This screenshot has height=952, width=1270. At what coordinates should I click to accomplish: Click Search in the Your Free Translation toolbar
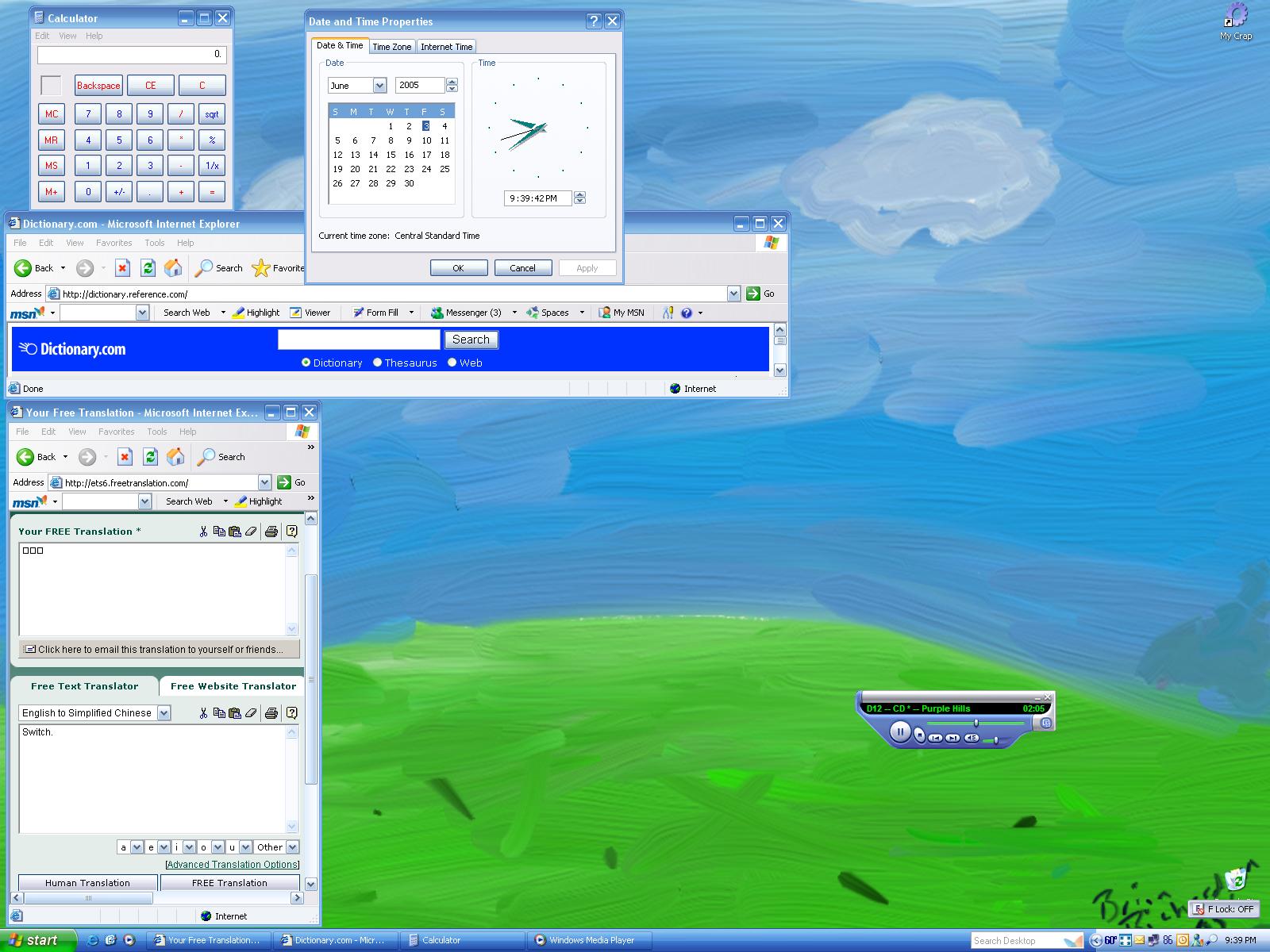[x=221, y=457]
